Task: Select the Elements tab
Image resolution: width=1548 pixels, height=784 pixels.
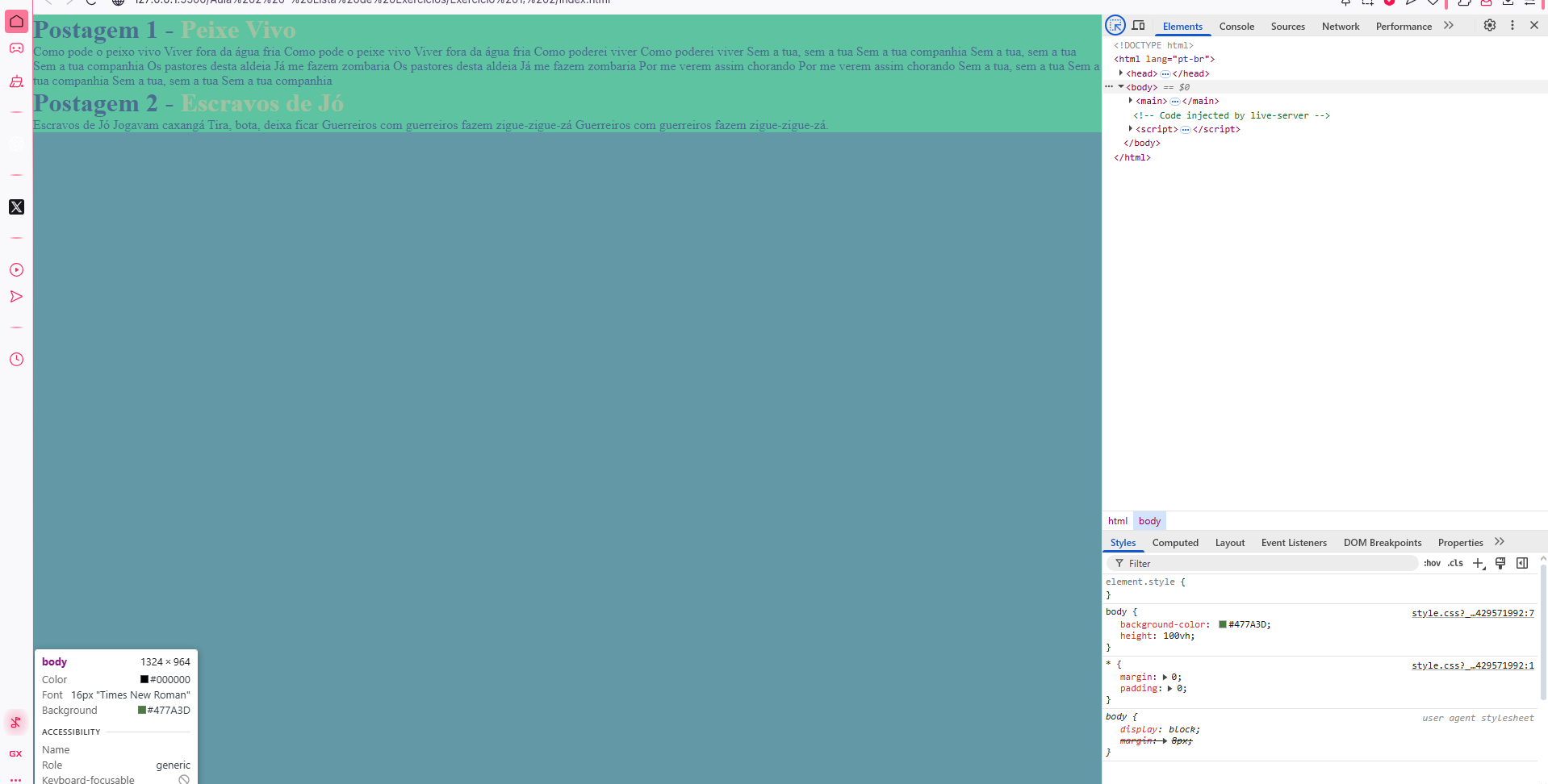Action: point(1182,26)
